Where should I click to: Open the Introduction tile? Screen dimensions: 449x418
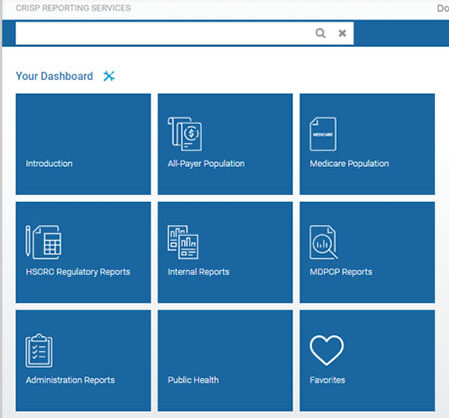click(x=83, y=144)
